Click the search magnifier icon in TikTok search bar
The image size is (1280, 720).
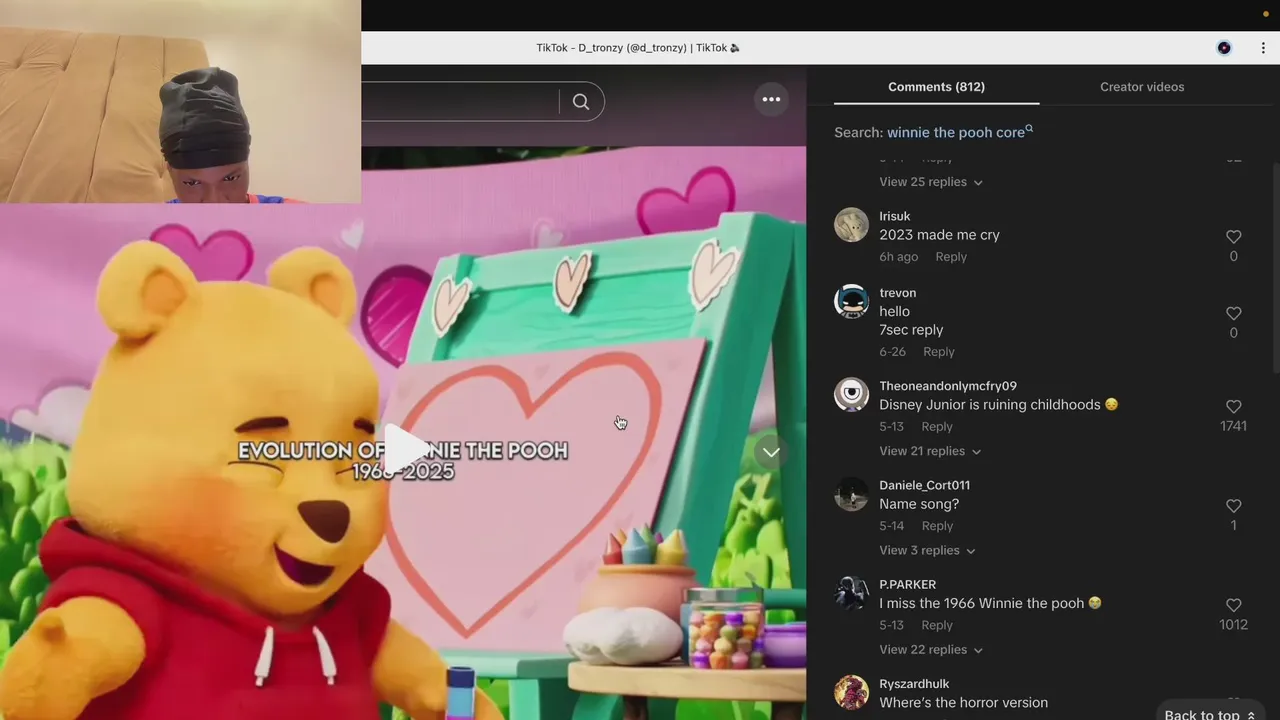(x=581, y=102)
